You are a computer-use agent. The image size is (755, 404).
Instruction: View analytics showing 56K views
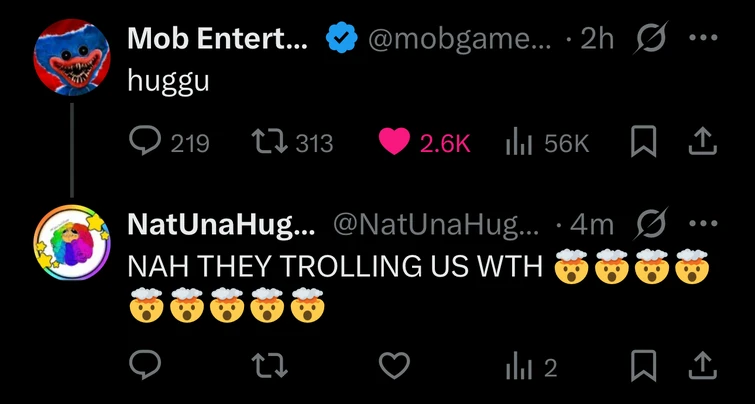[517, 143]
